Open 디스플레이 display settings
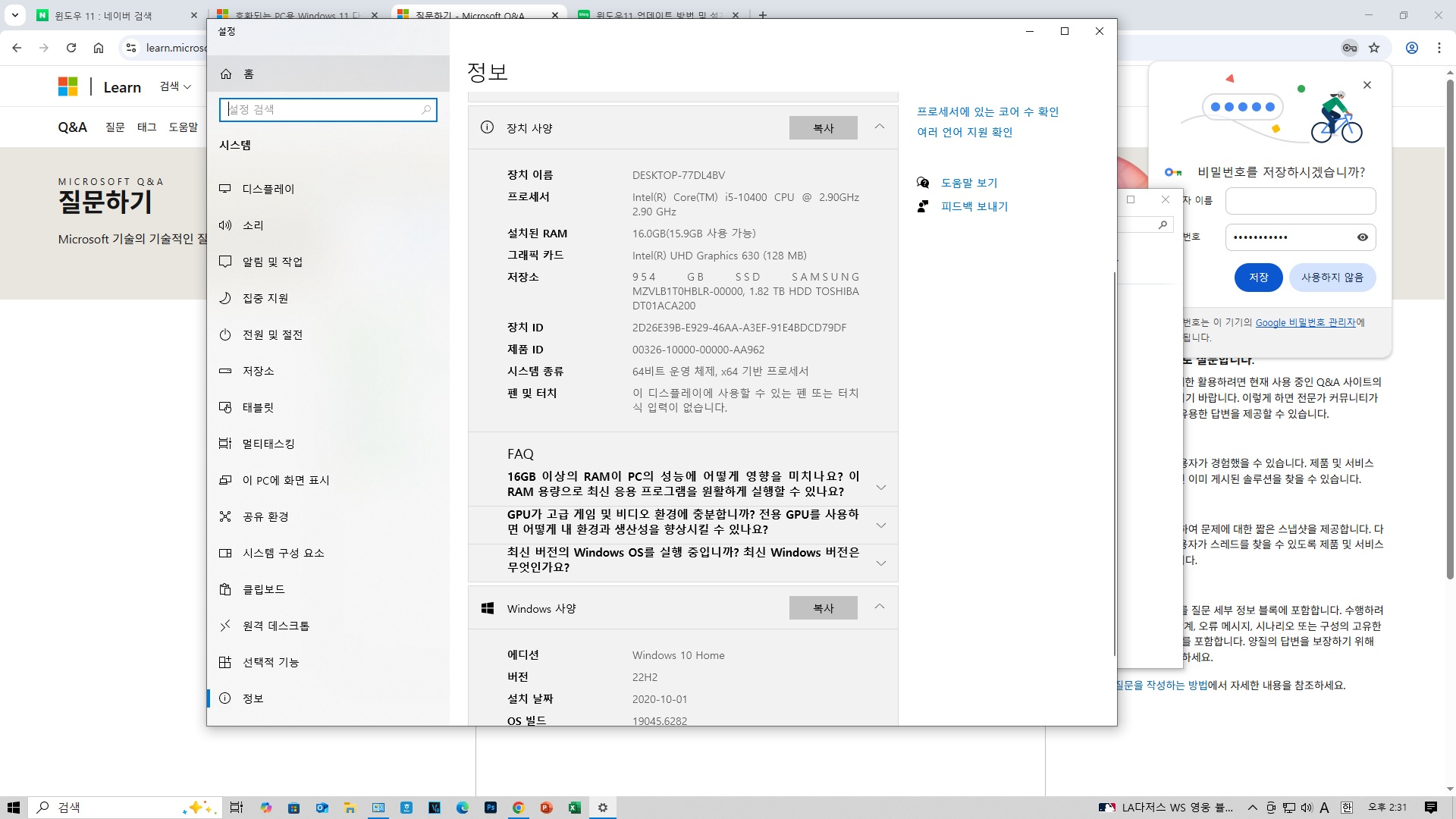The image size is (1456, 819). pyautogui.click(x=328, y=189)
